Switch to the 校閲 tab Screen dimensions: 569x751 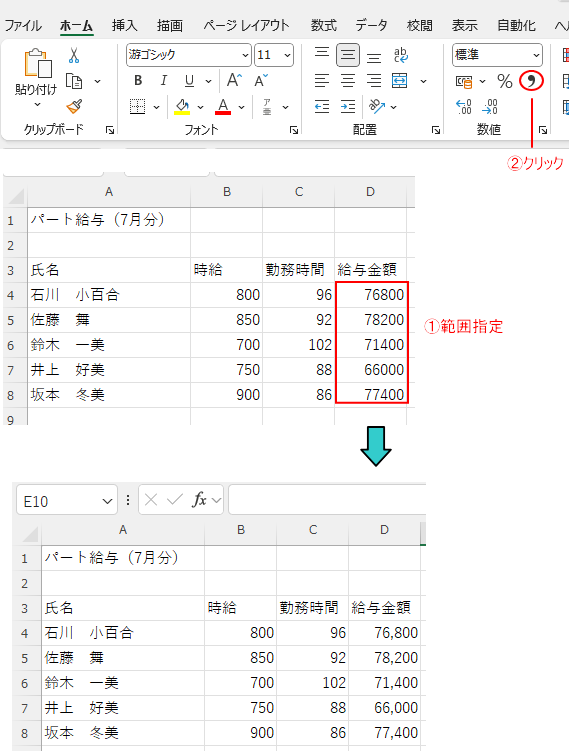pos(420,25)
